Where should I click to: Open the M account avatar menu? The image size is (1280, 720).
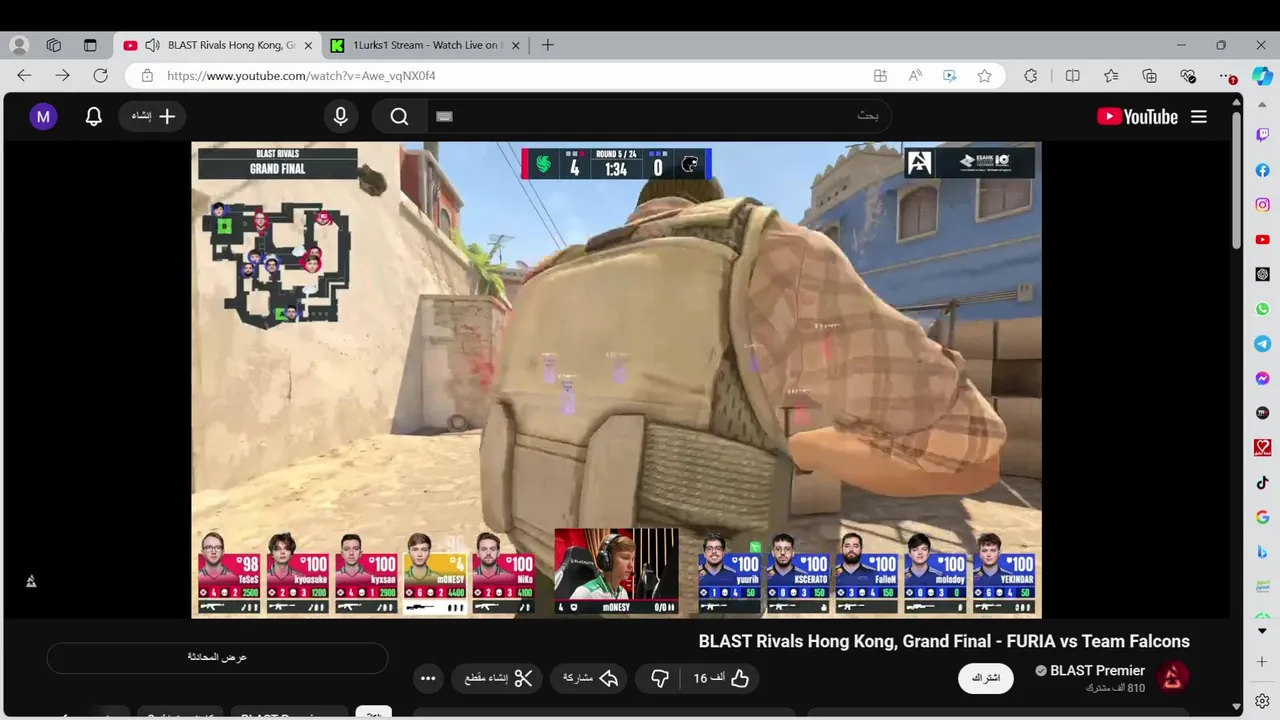[43, 117]
